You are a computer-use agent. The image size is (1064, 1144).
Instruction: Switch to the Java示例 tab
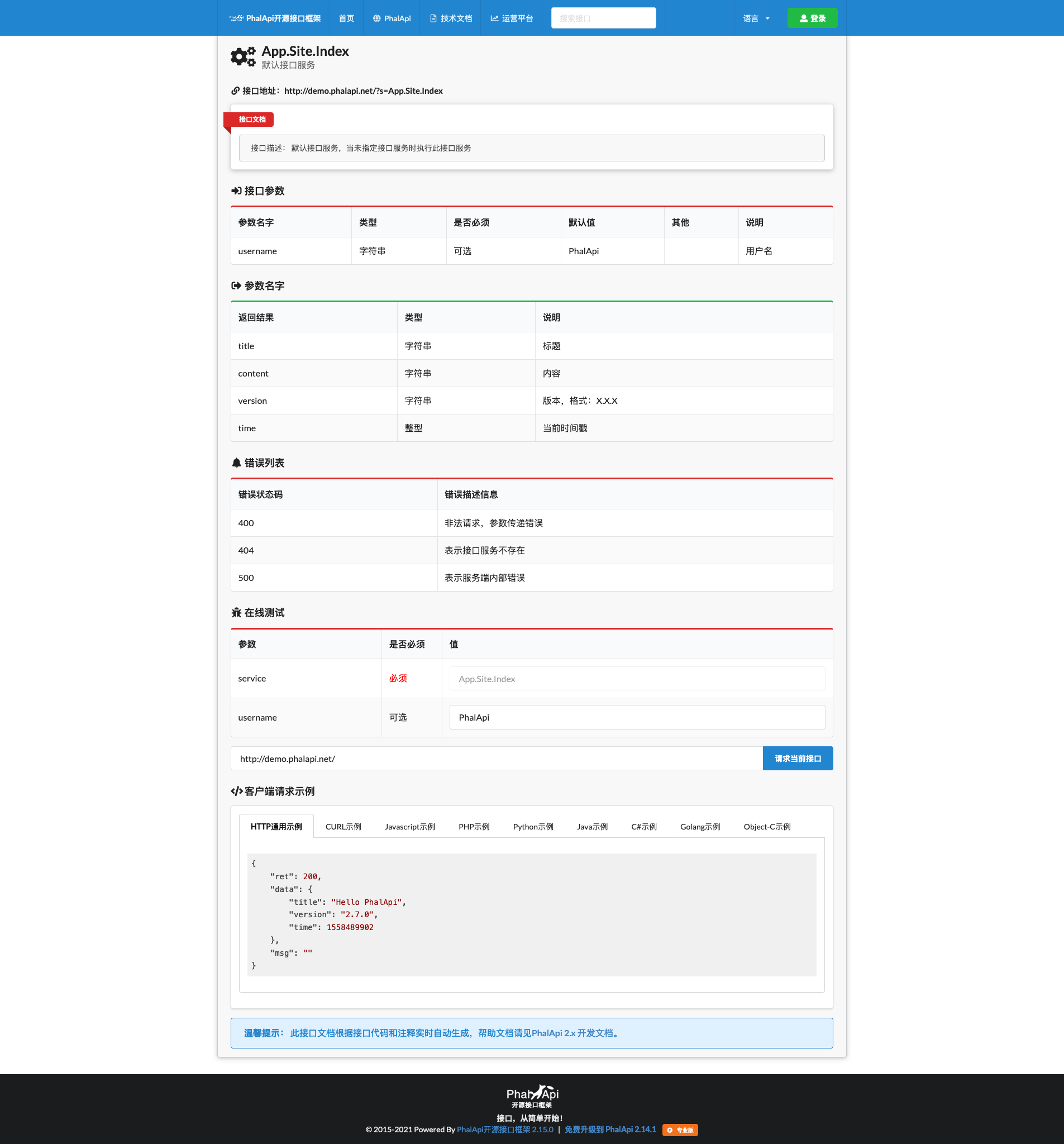click(592, 826)
